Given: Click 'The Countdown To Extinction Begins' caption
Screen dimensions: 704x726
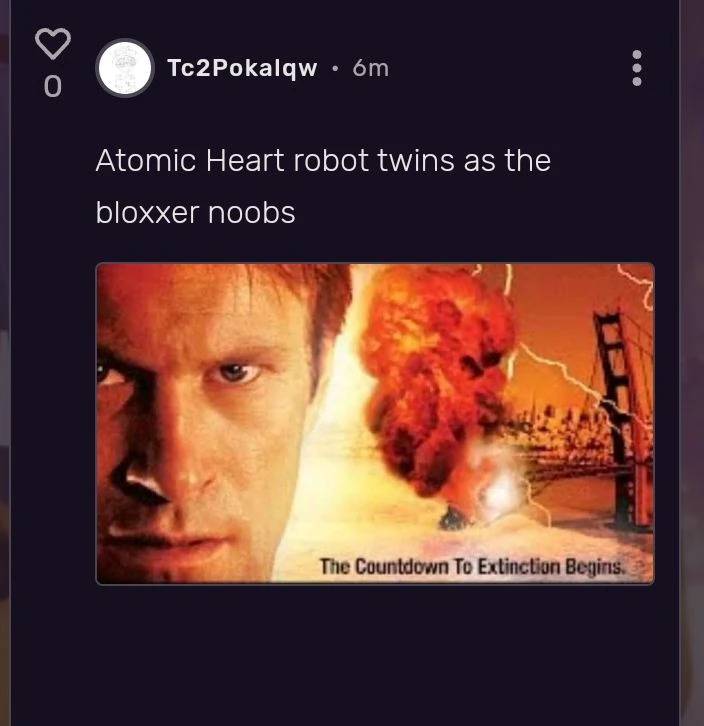Looking at the screenshot, I should 472,566.
